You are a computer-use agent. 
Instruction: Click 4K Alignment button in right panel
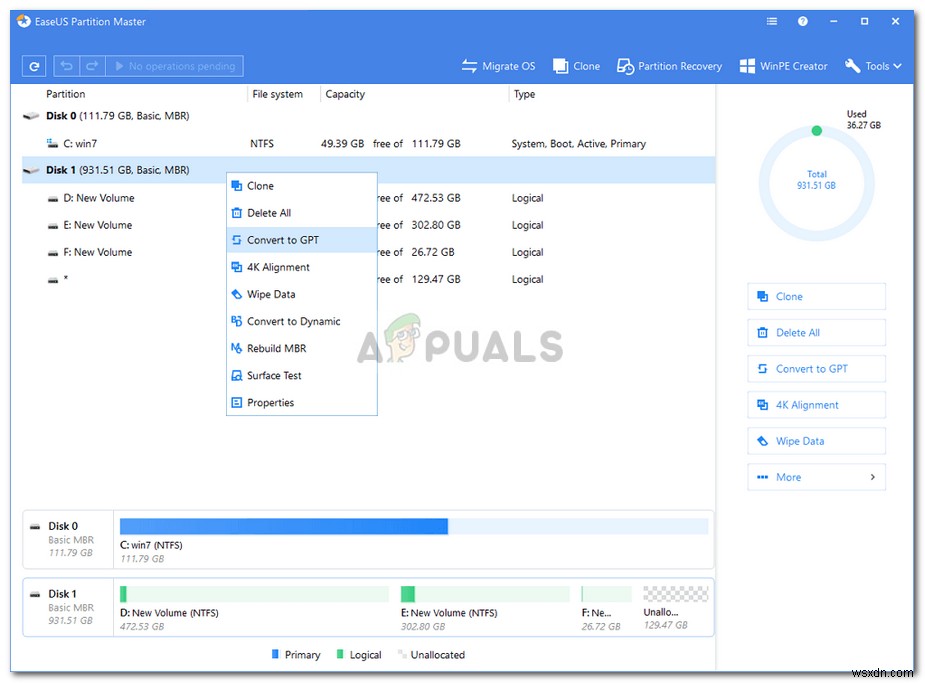point(816,405)
